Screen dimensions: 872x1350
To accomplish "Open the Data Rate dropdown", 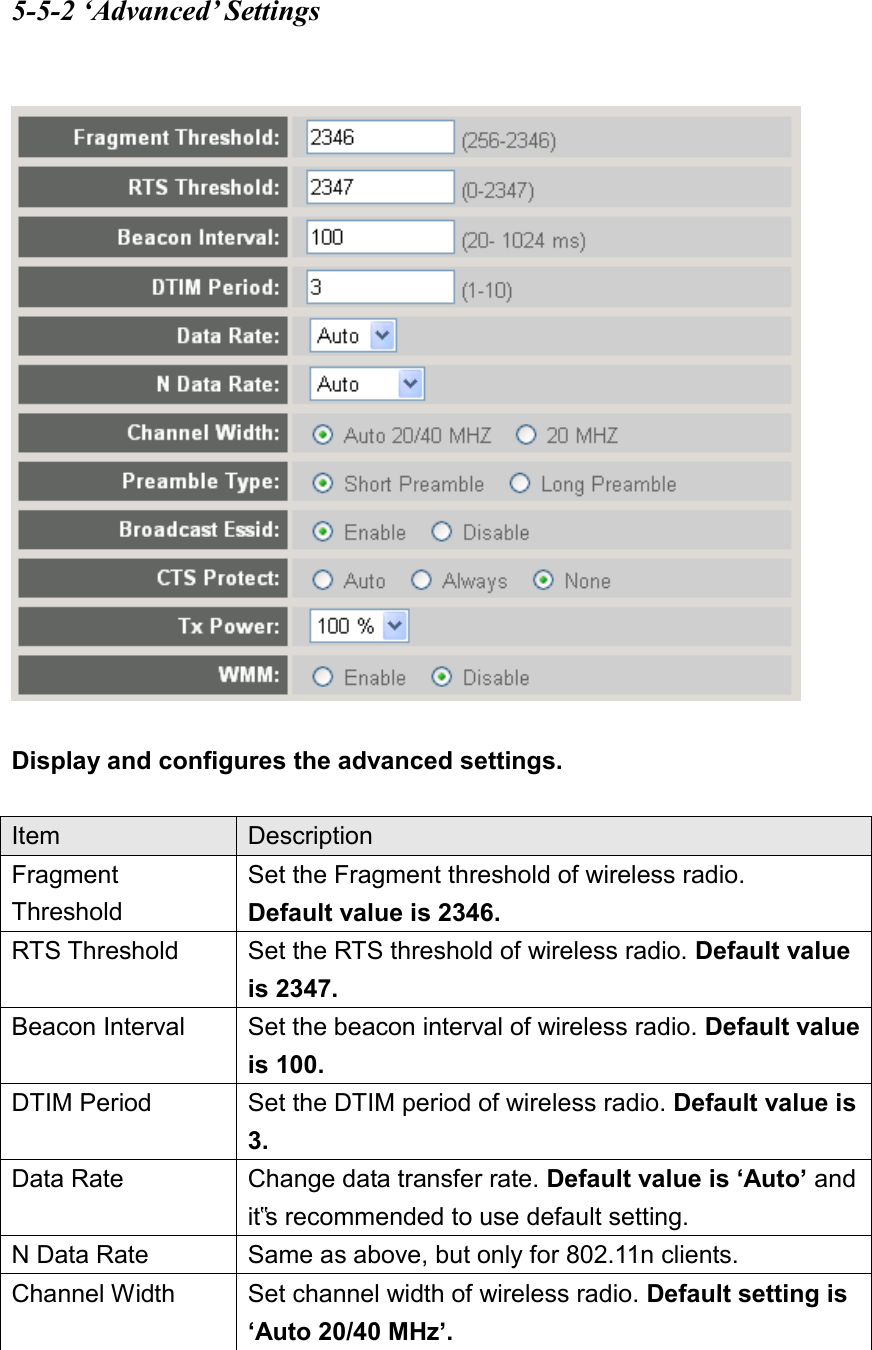I will pyautogui.click(x=353, y=336).
